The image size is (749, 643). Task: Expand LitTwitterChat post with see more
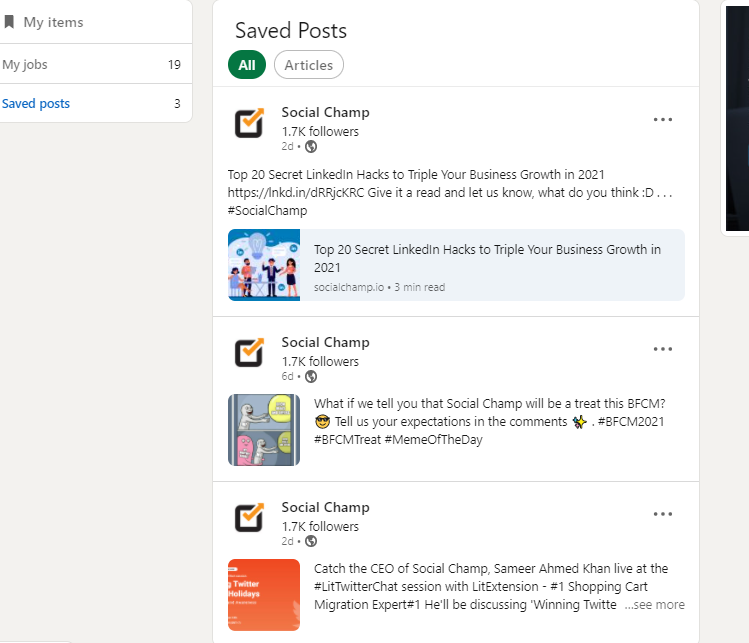(x=654, y=605)
